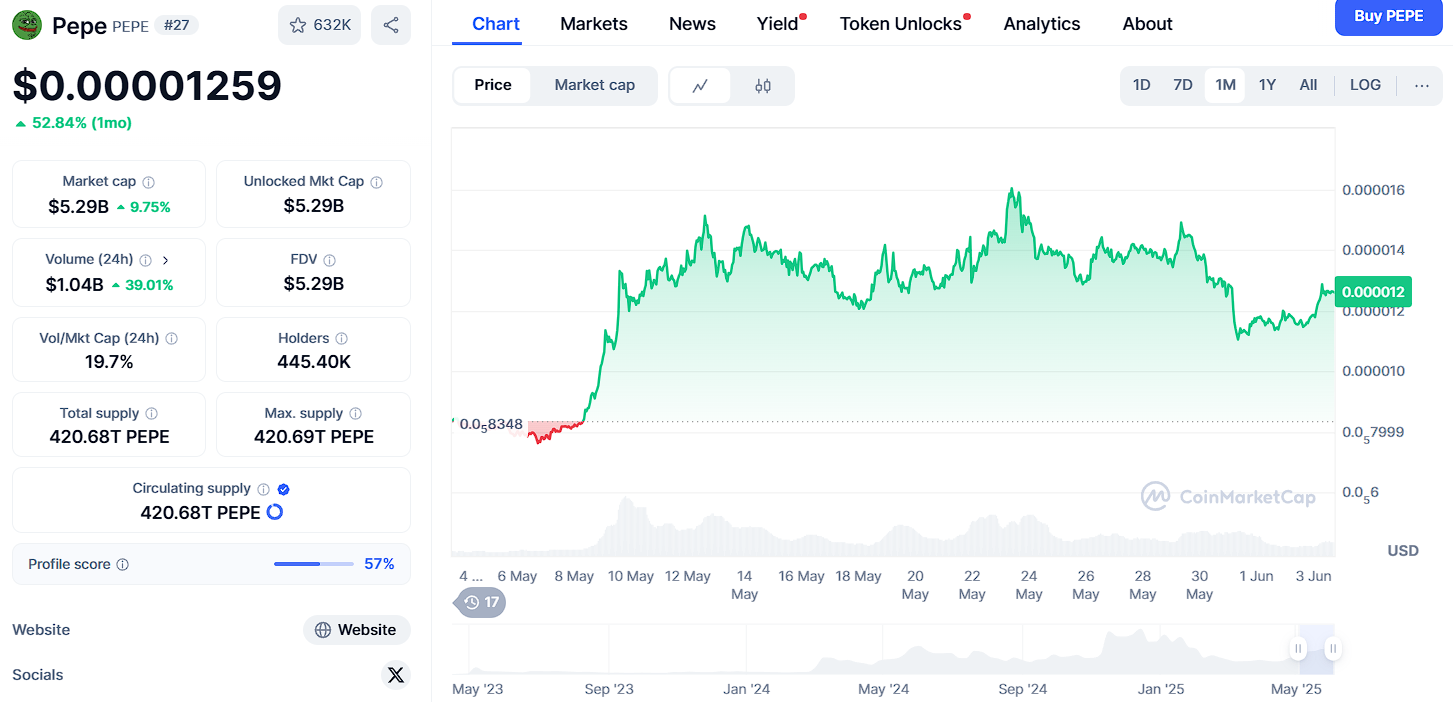This screenshot has height=702, width=1453.
Task: Click info icon next to FDV
Action: point(330,260)
